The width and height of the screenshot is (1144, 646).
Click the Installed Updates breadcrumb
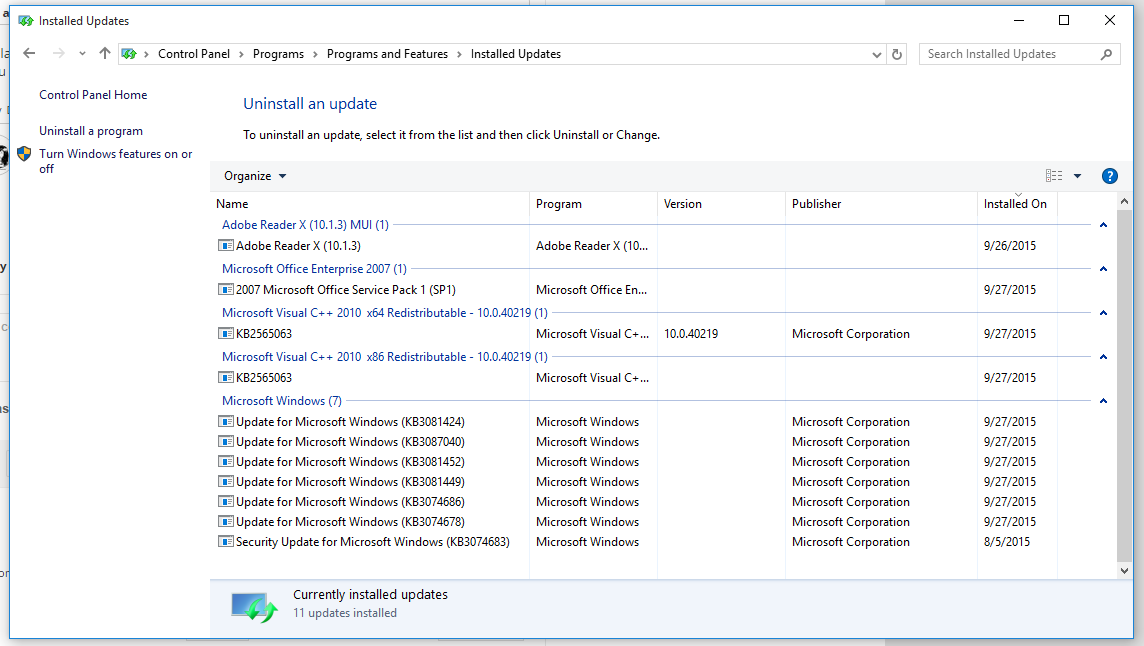[x=516, y=54]
